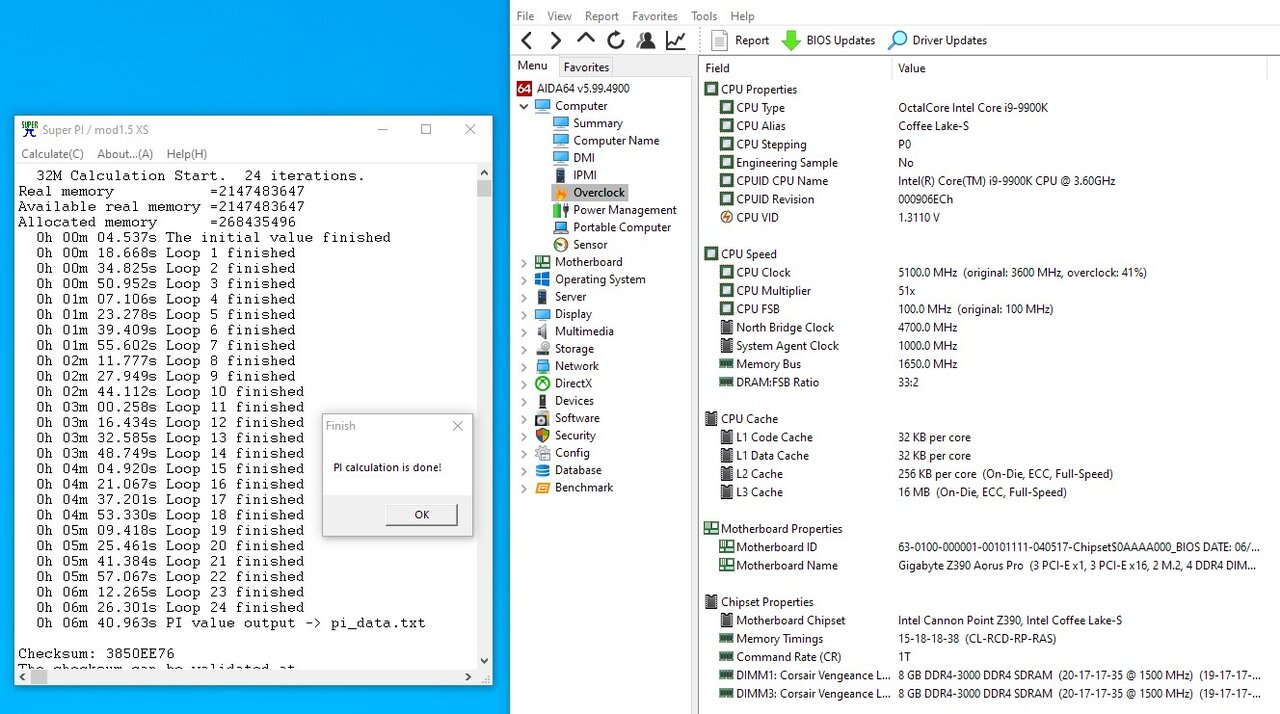Click the Config icon in the tree
Image resolution: width=1280 pixels, height=714 pixels.
pyautogui.click(x=543, y=453)
